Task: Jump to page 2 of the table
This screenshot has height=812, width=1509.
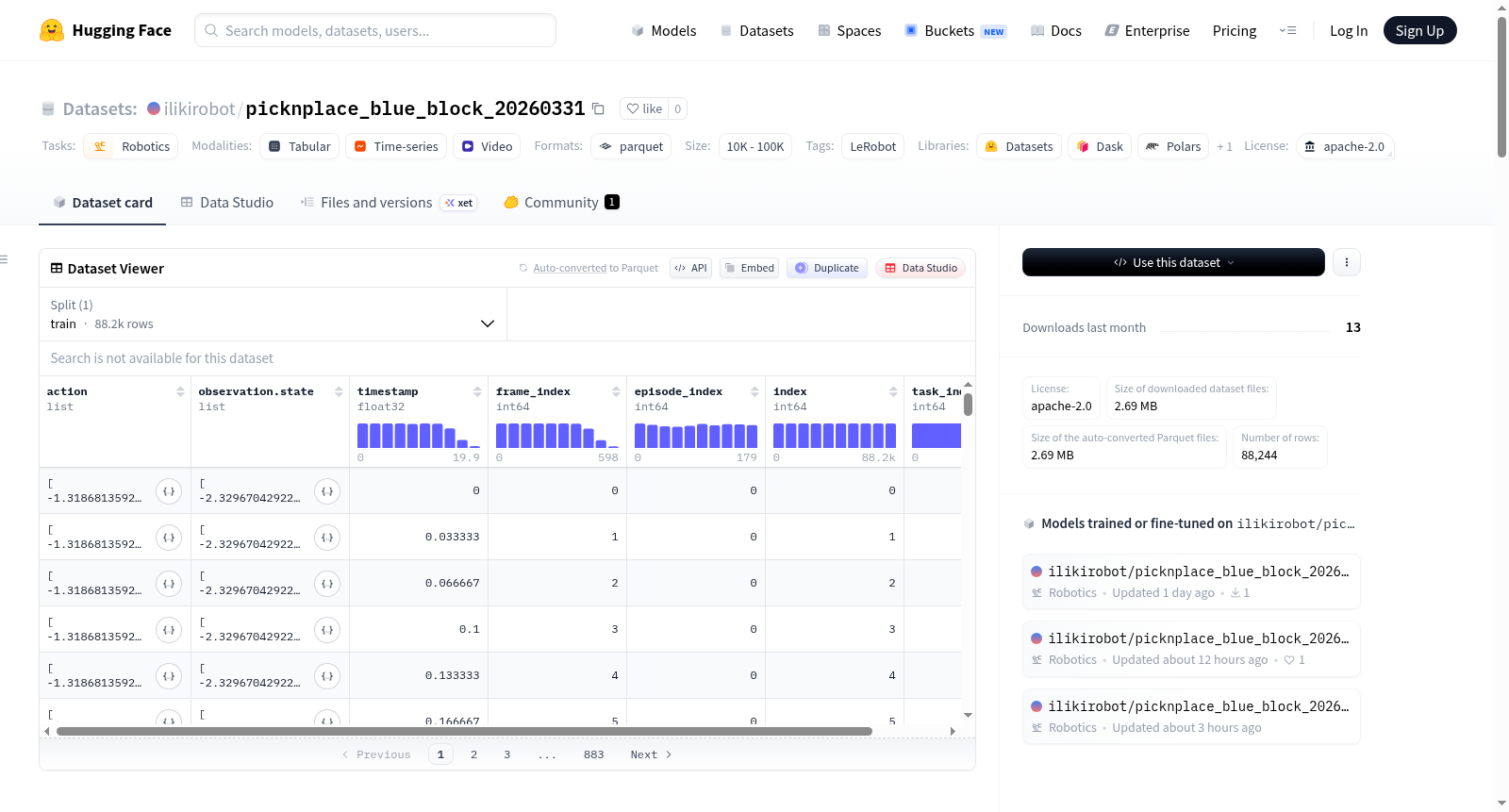Action: click(473, 754)
